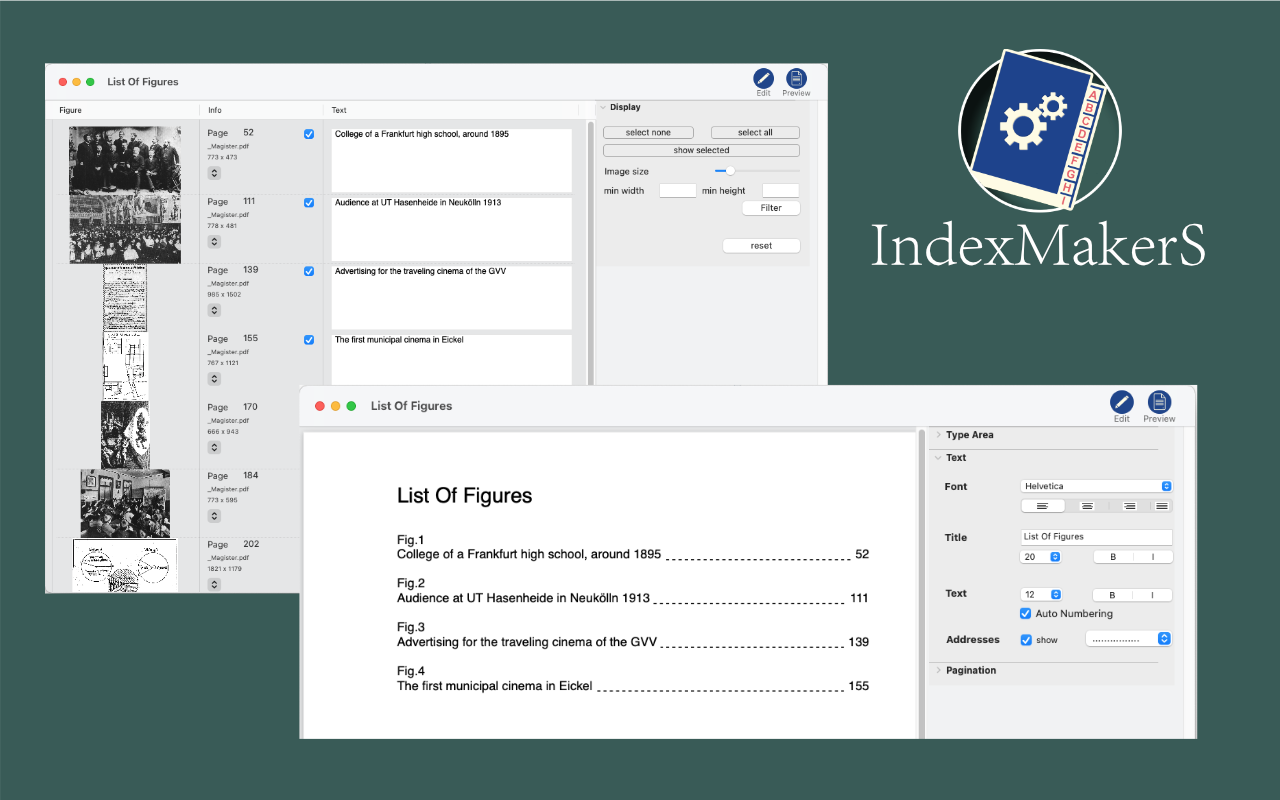1280x800 pixels.
Task: Click the min height input field
Action: coord(781,190)
